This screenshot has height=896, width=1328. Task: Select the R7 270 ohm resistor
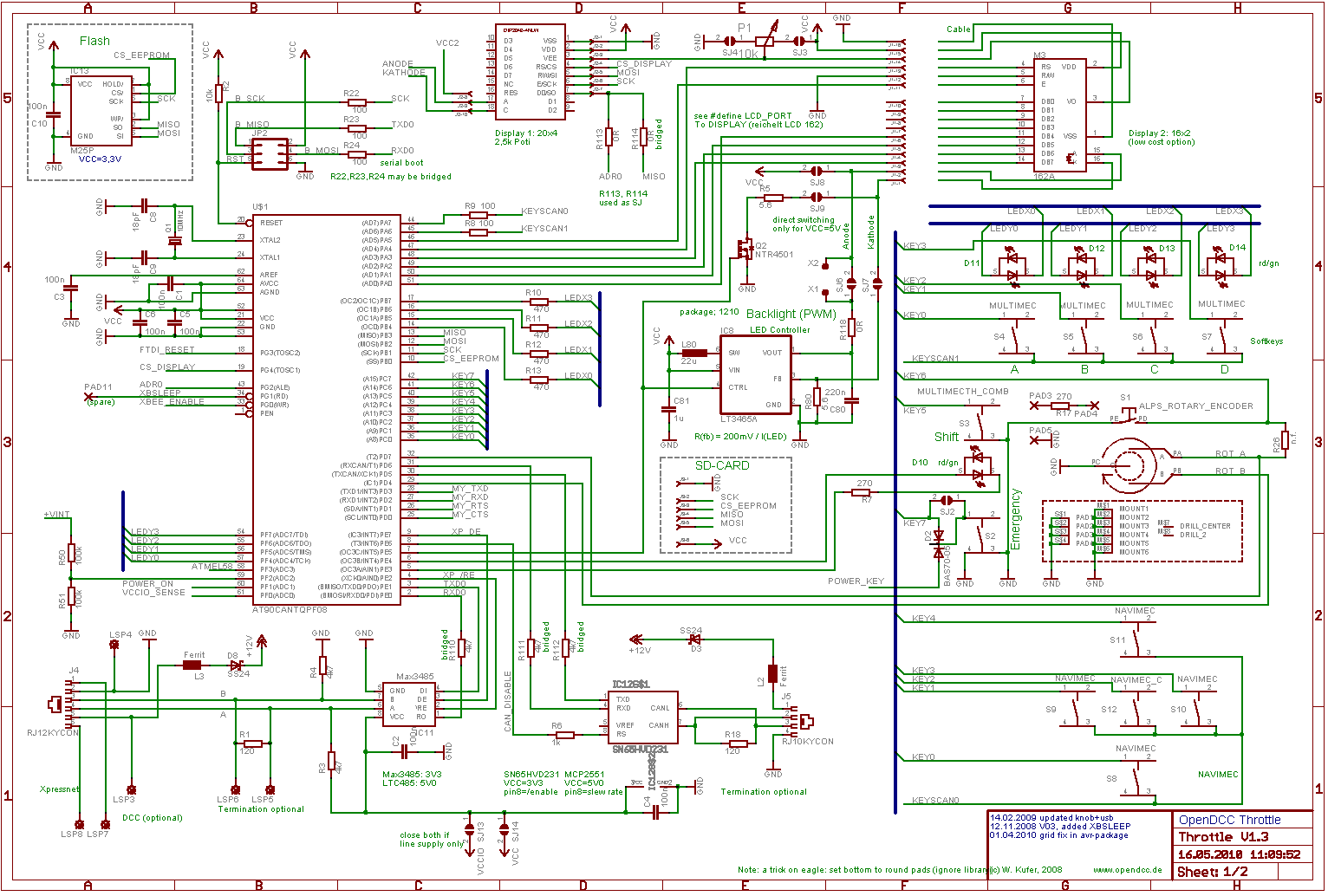tap(861, 492)
